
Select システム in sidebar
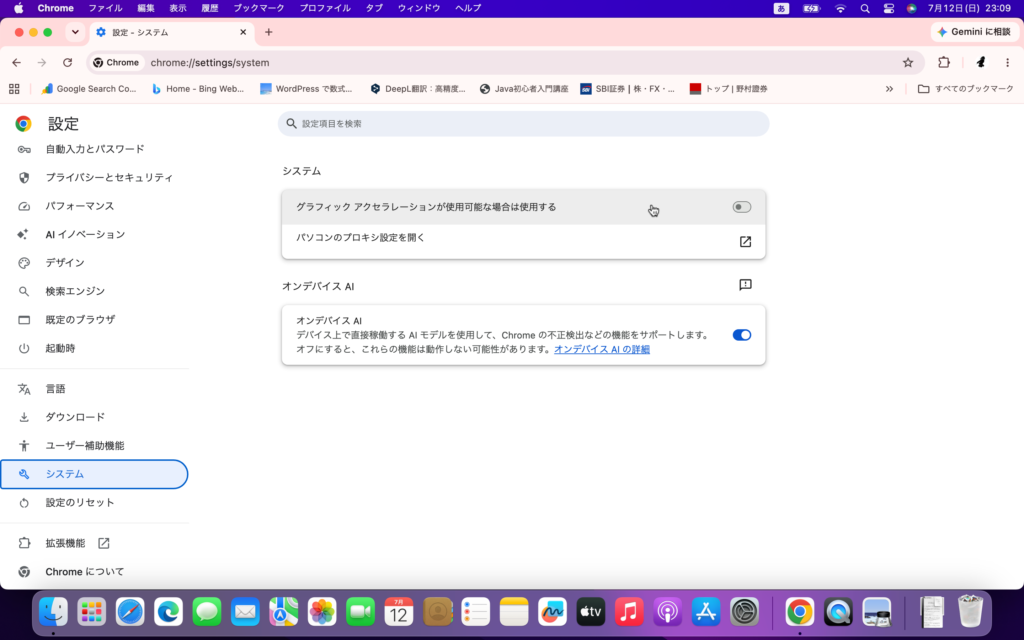point(95,474)
